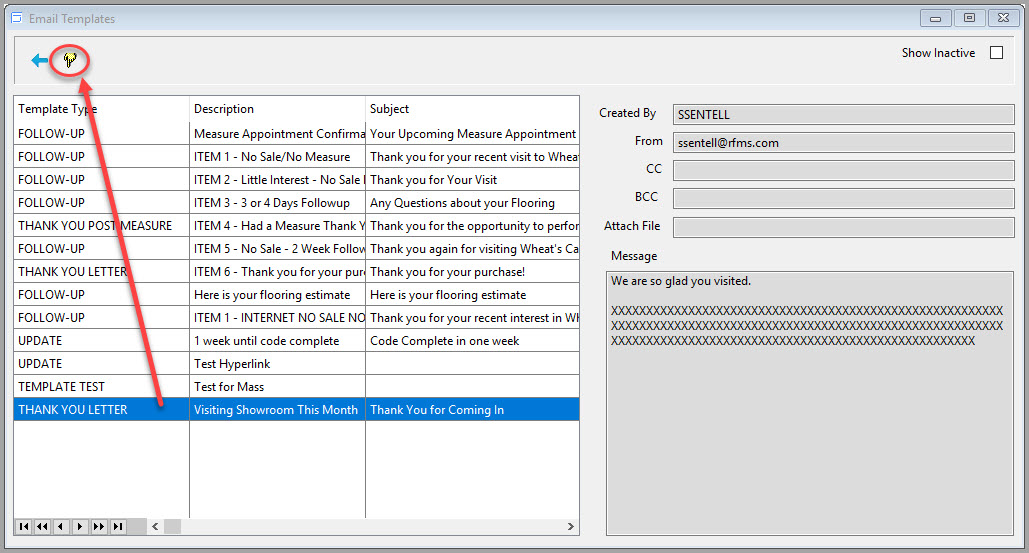
Task: Sort by Subject column header
Action: click(x=472, y=109)
